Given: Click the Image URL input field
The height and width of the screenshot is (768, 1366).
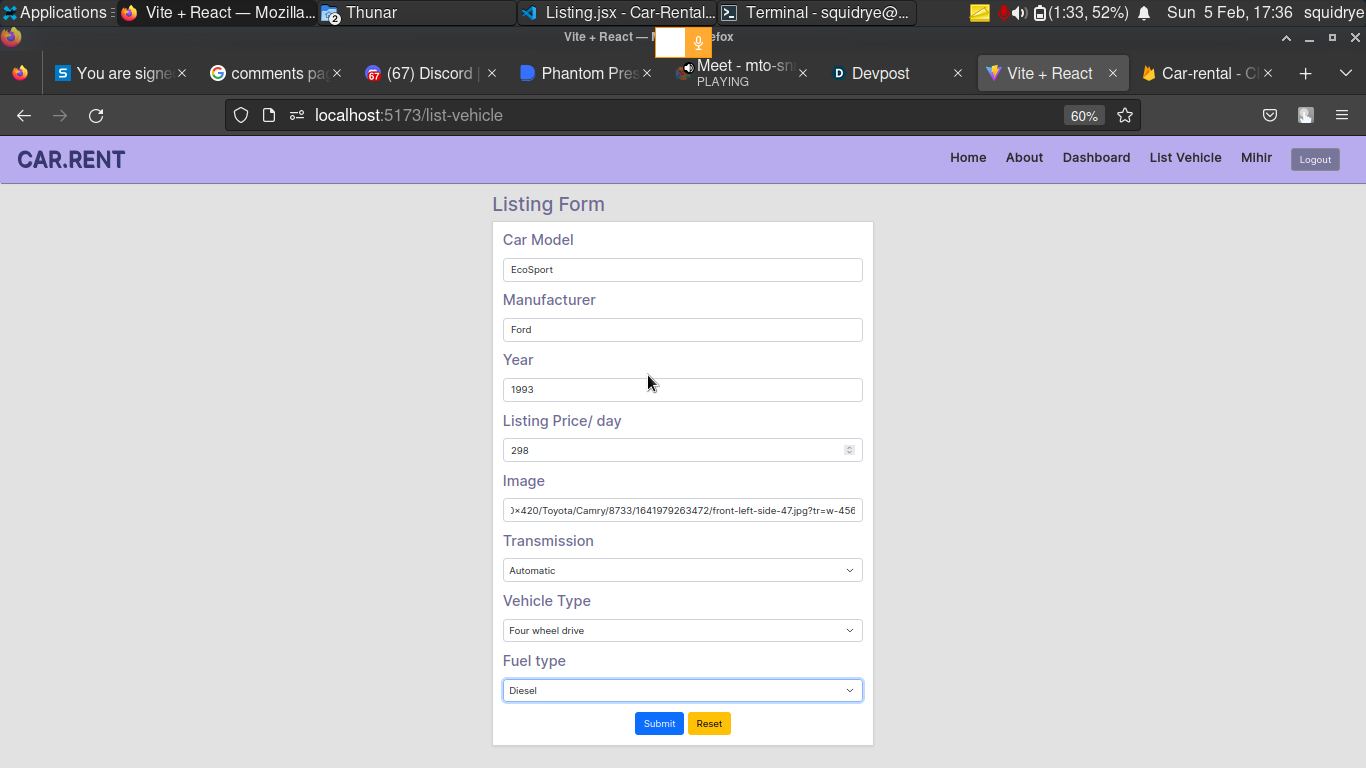Looking at the screenshot, I should 682,510.
